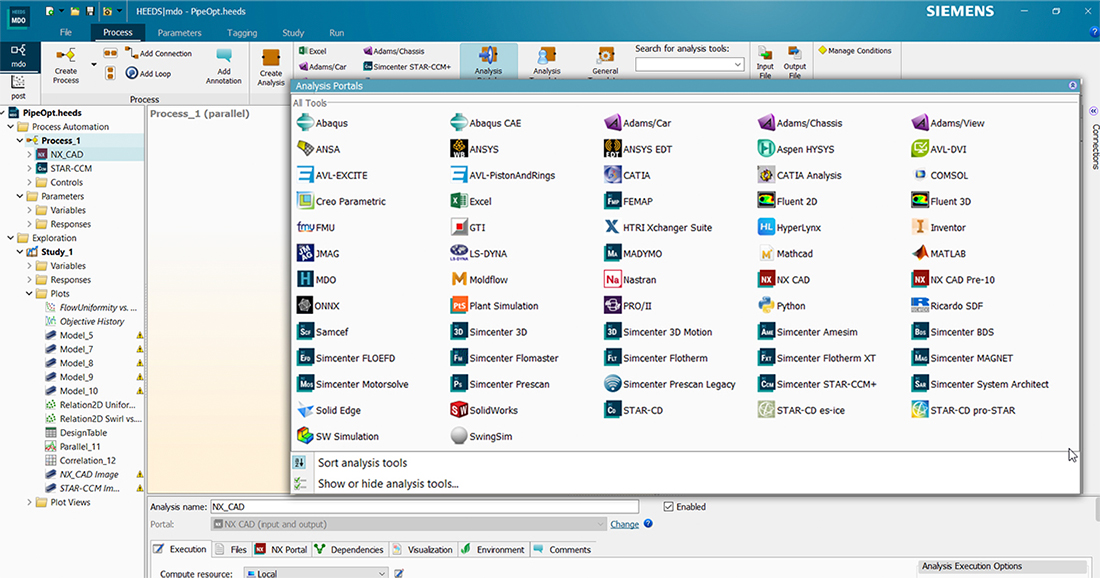Switch to the Tagging ribbon tab

[x=242, y=32]
